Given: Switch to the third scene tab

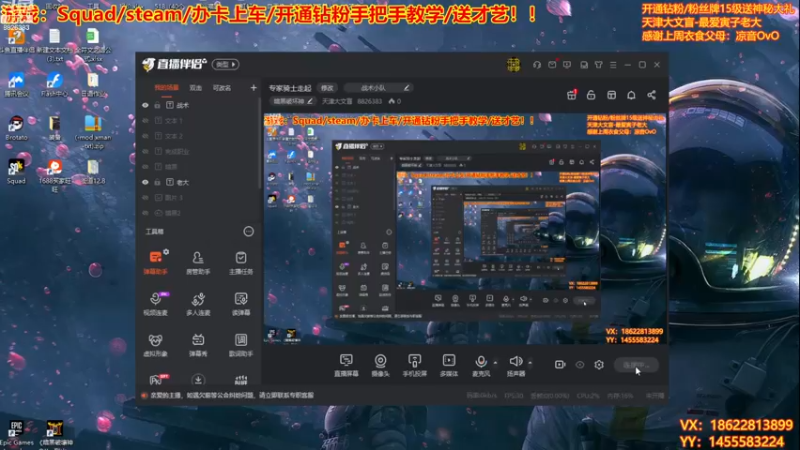Looking at the screenshot, I should click(x=221, y=88).
